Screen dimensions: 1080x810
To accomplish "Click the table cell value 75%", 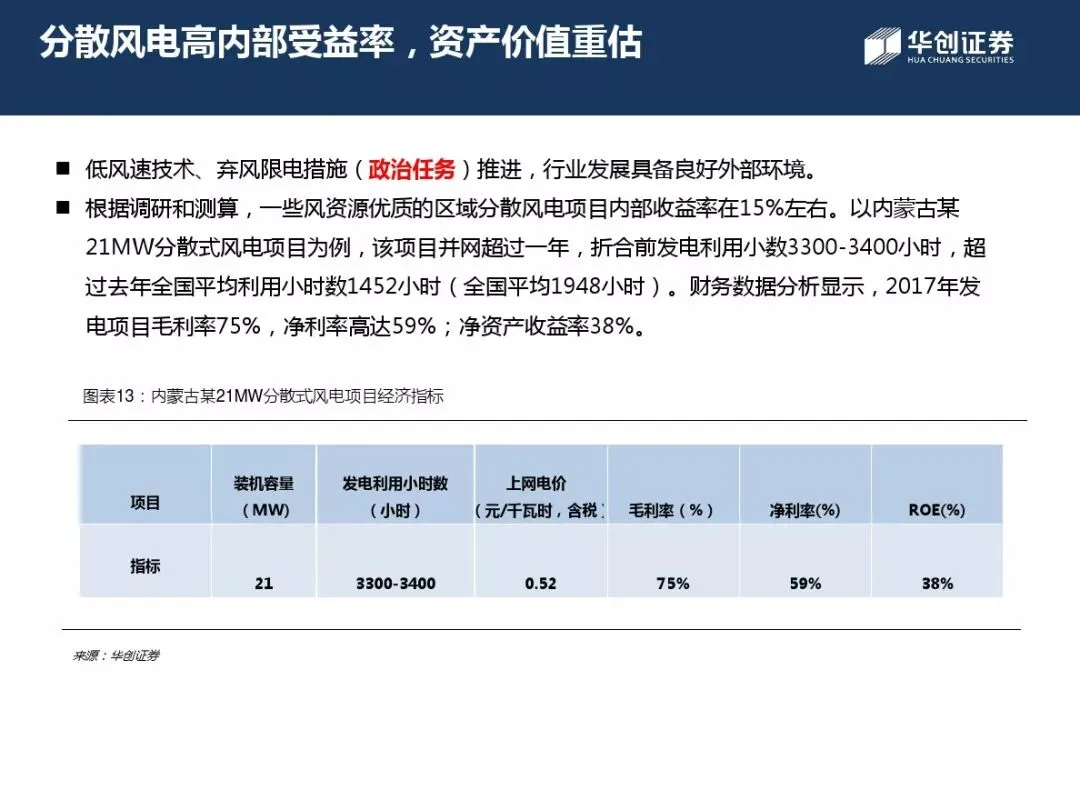I will point(673,583).
